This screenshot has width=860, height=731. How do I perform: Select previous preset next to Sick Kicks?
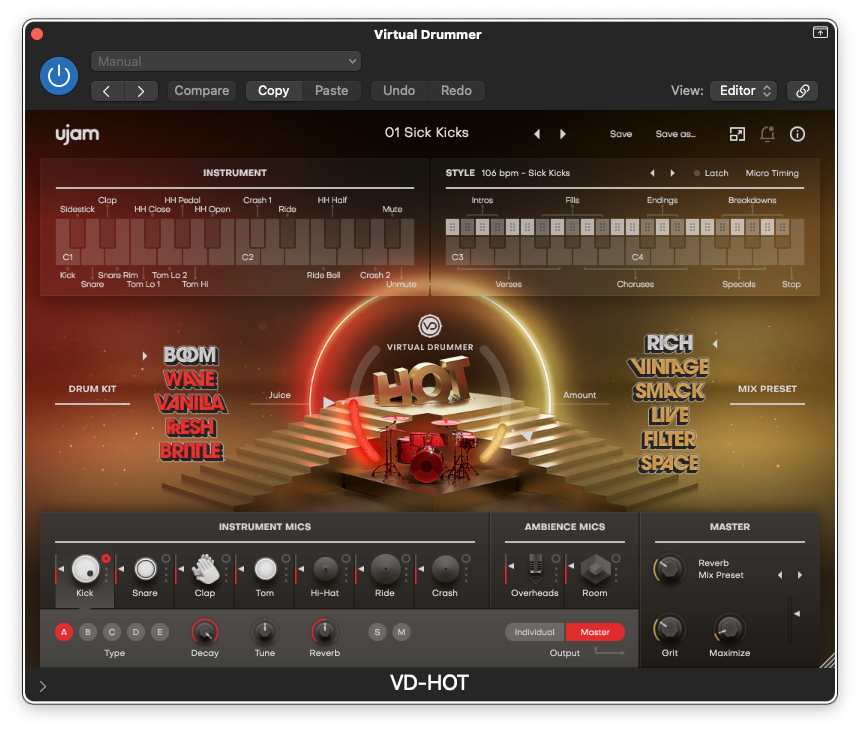coord(537,134)
